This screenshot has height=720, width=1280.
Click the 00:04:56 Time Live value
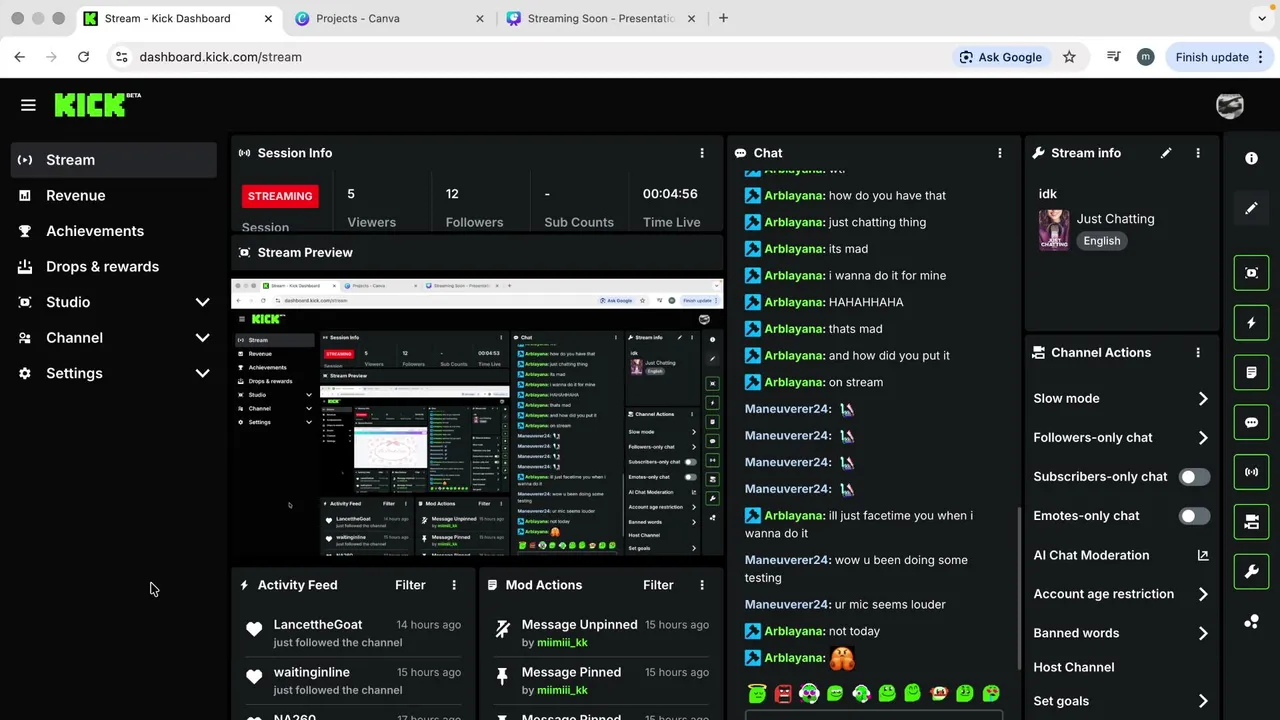pos(670,194)
